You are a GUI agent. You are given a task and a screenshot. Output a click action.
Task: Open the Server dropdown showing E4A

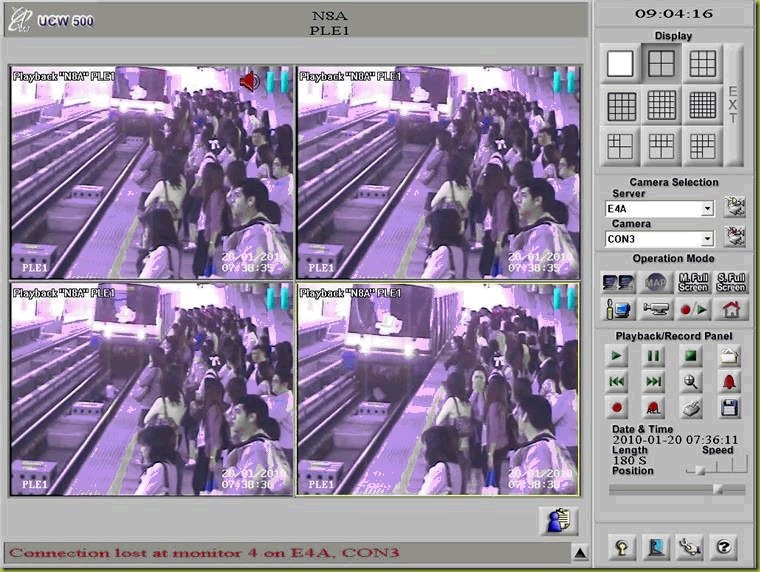(659, 209)
